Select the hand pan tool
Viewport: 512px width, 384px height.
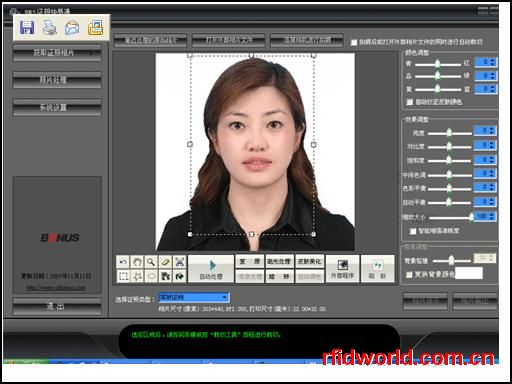(137, 262)
